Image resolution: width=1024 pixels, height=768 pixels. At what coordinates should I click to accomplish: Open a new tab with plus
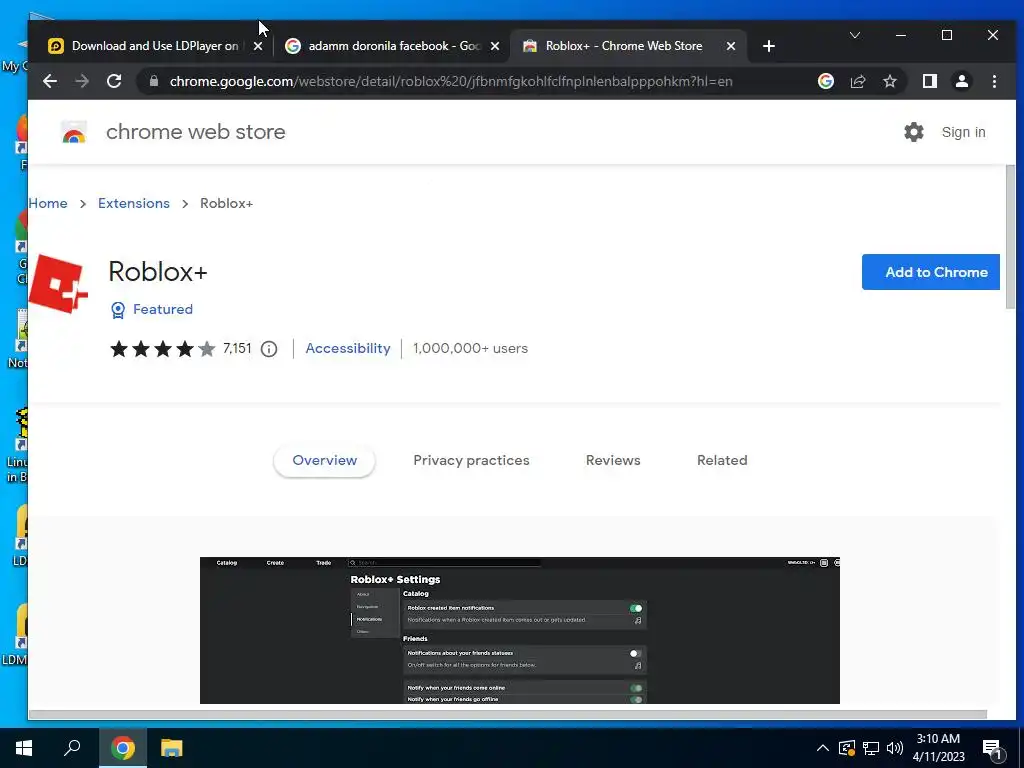[x=769, y=46]
